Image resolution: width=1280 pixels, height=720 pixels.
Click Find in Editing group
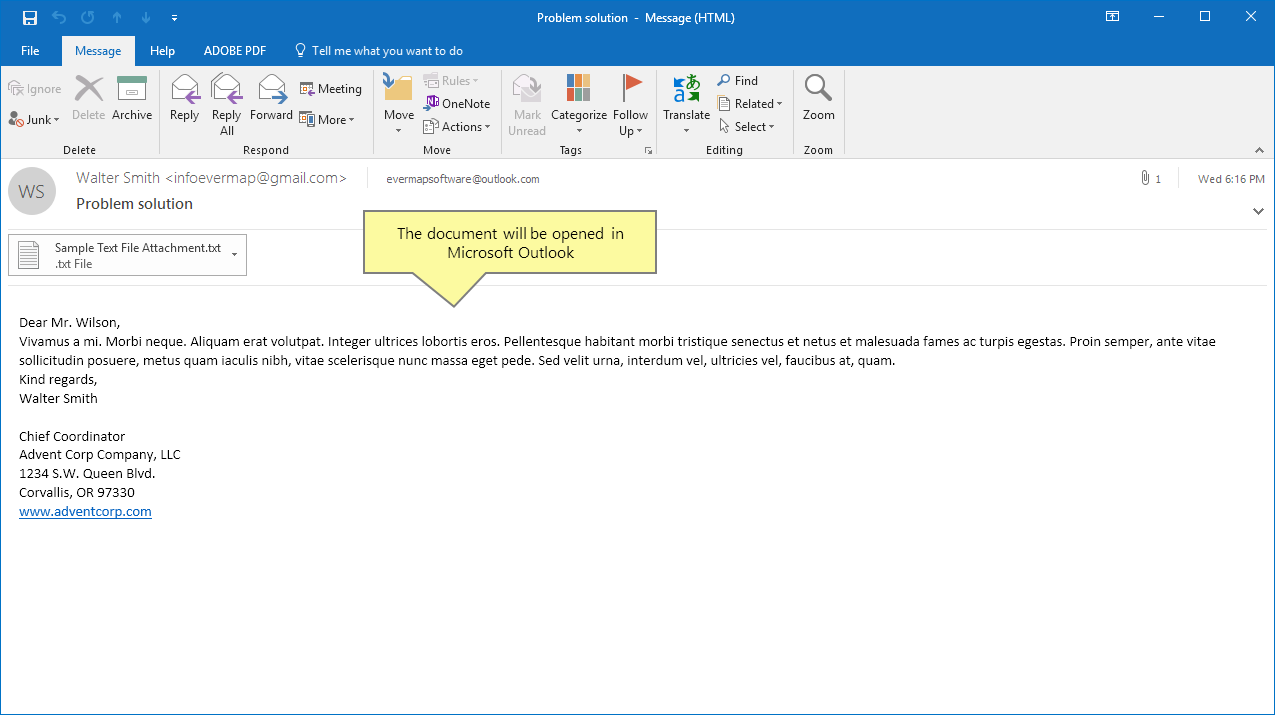click(x=738, y=80)
